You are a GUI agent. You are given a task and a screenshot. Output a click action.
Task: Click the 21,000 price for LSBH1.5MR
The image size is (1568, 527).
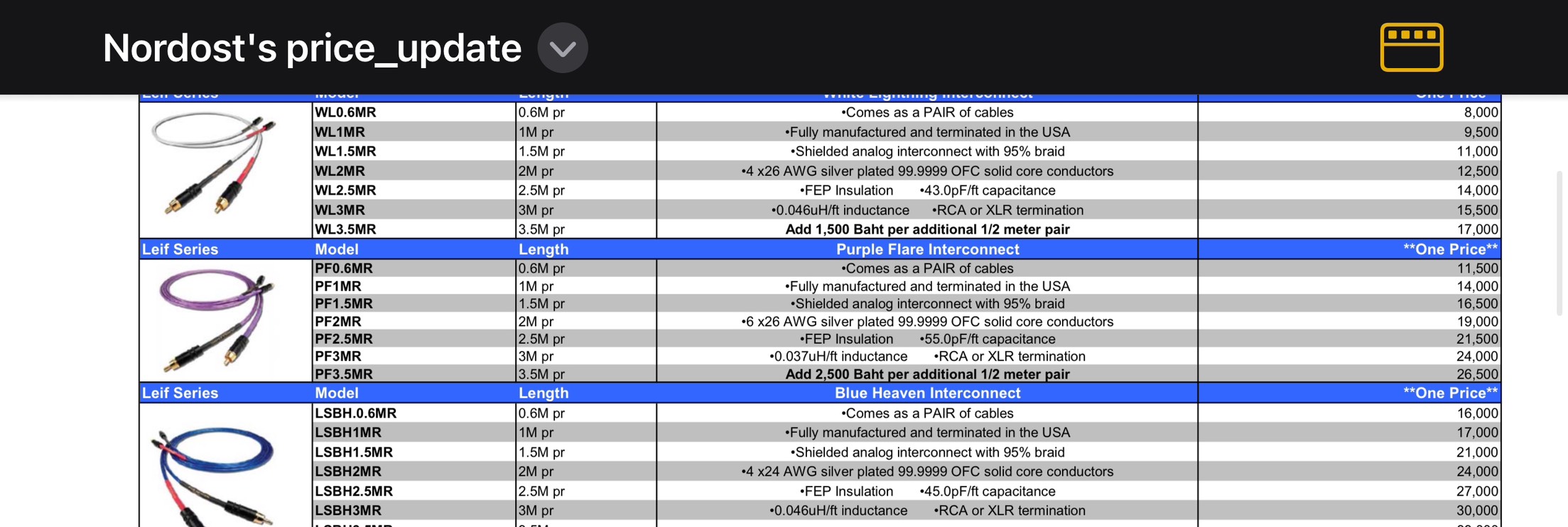click(1477, 452)
